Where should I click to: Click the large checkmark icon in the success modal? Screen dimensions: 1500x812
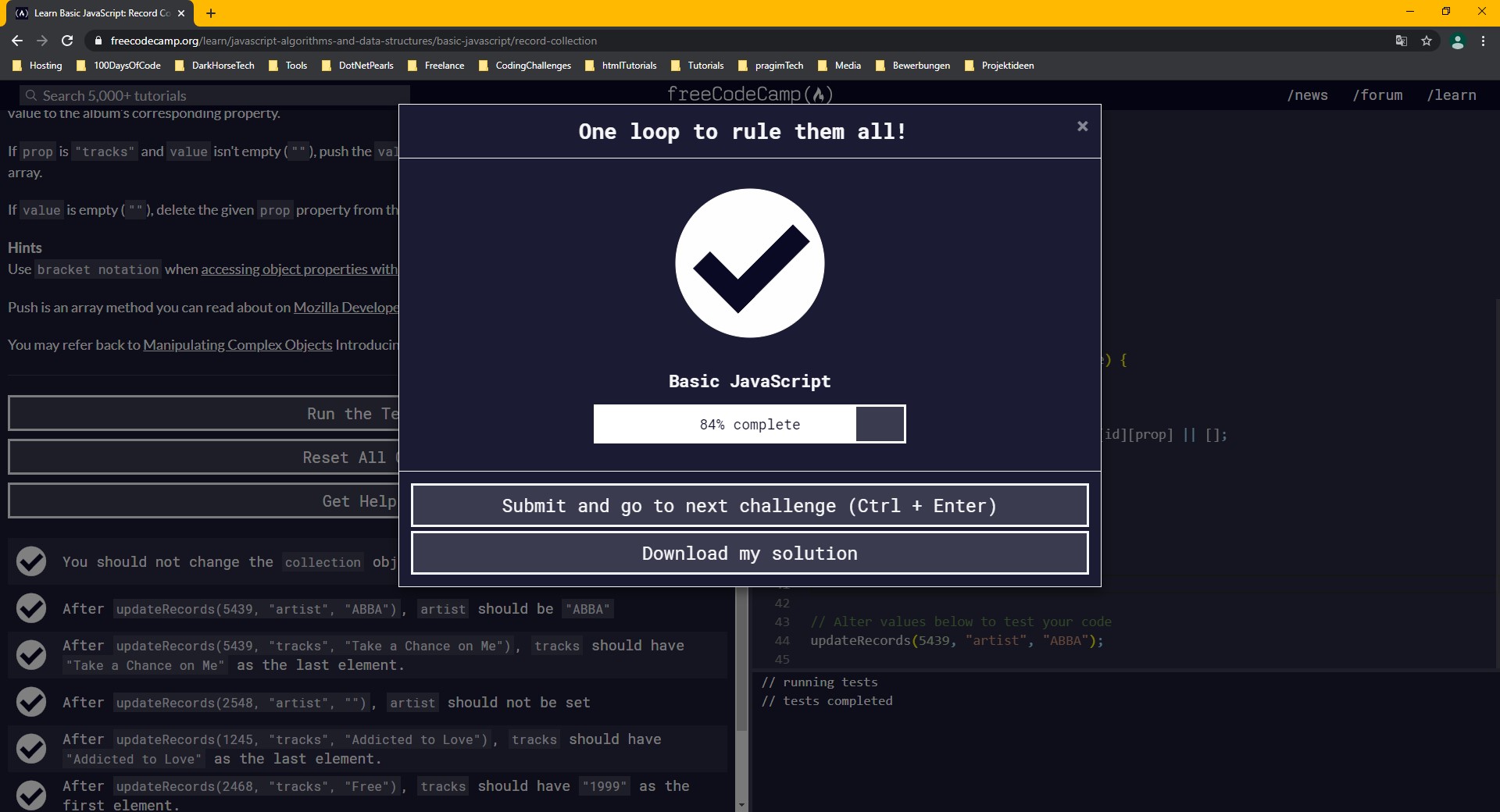pos(749,263)
